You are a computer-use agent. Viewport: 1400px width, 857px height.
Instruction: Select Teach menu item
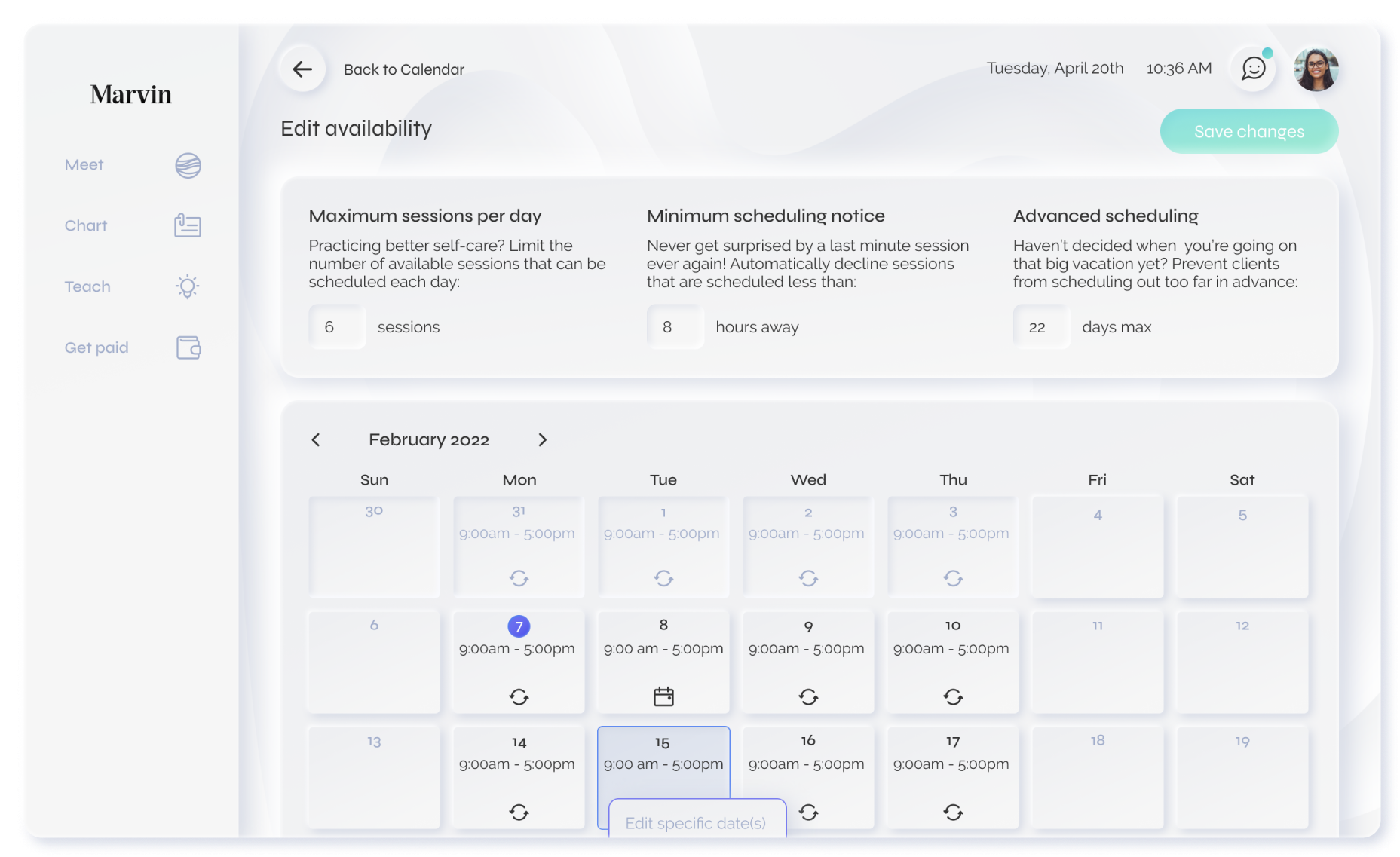tap(87, 286)
